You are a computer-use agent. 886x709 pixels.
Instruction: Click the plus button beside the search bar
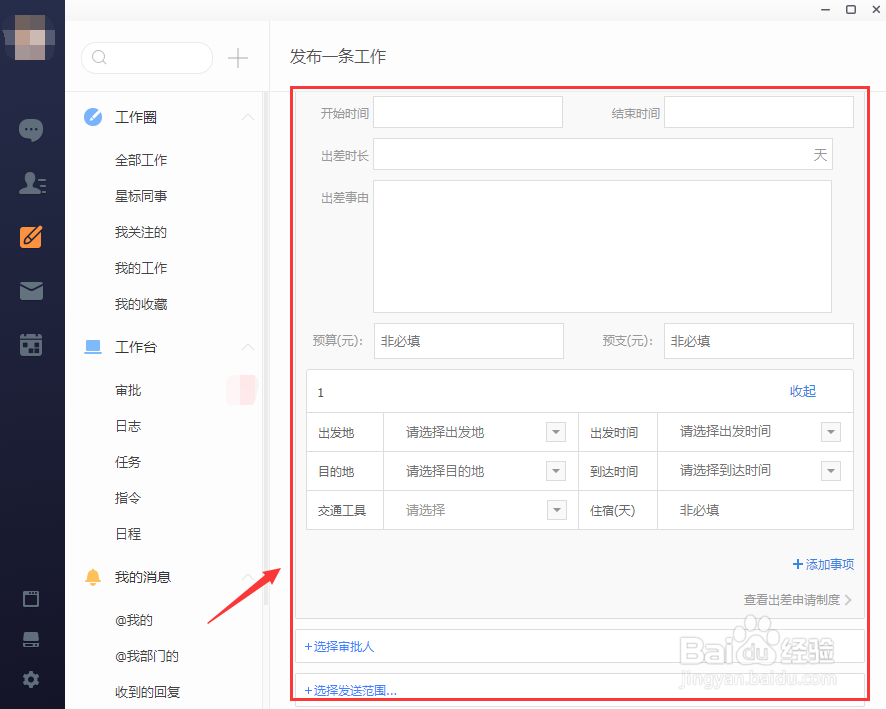[x=238, y=58]
